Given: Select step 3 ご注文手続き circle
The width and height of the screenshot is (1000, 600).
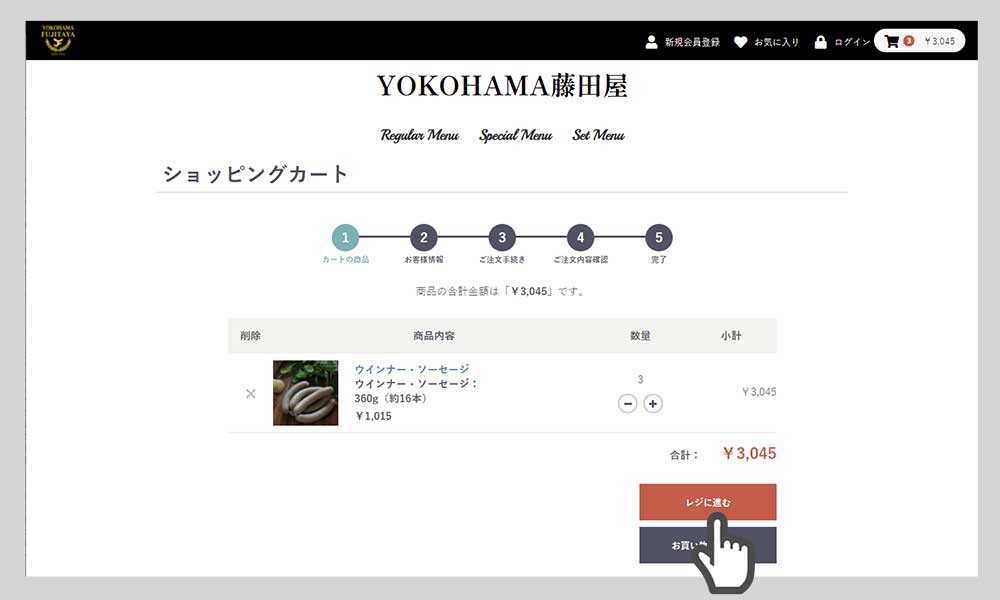Looking at the screenshot, I should [x=502, y=238].
